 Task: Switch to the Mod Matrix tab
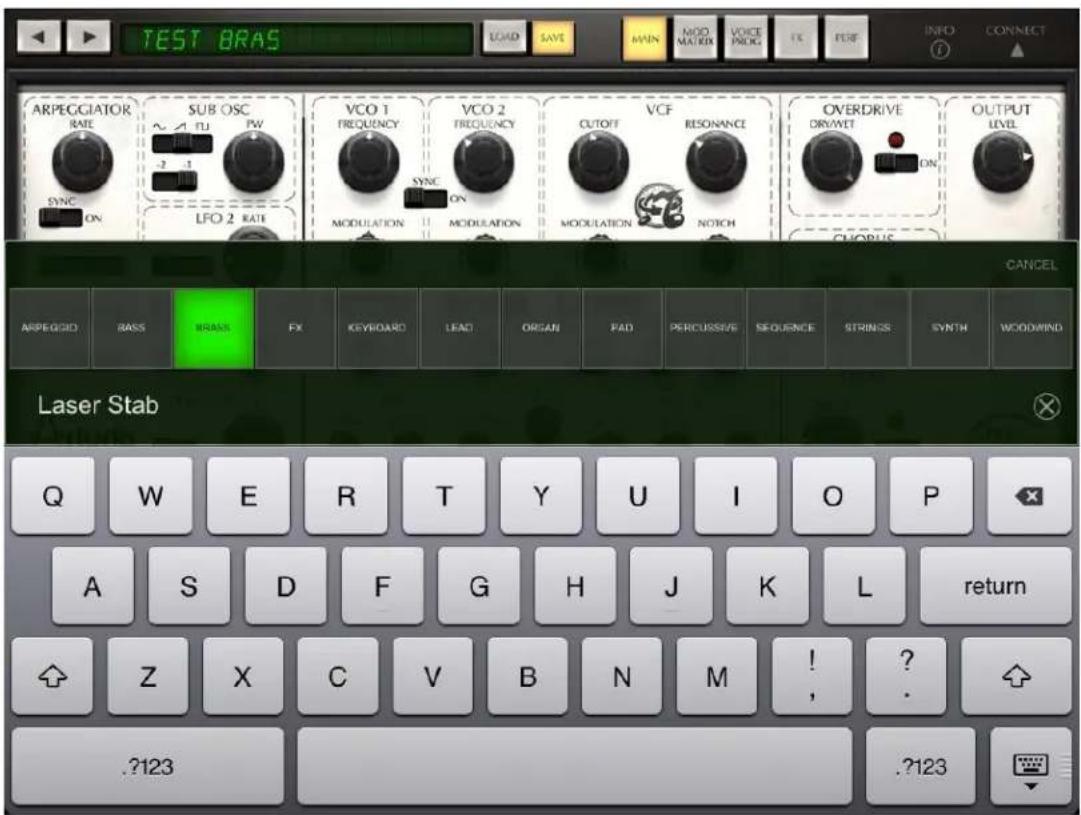click(x=695, y=39)
